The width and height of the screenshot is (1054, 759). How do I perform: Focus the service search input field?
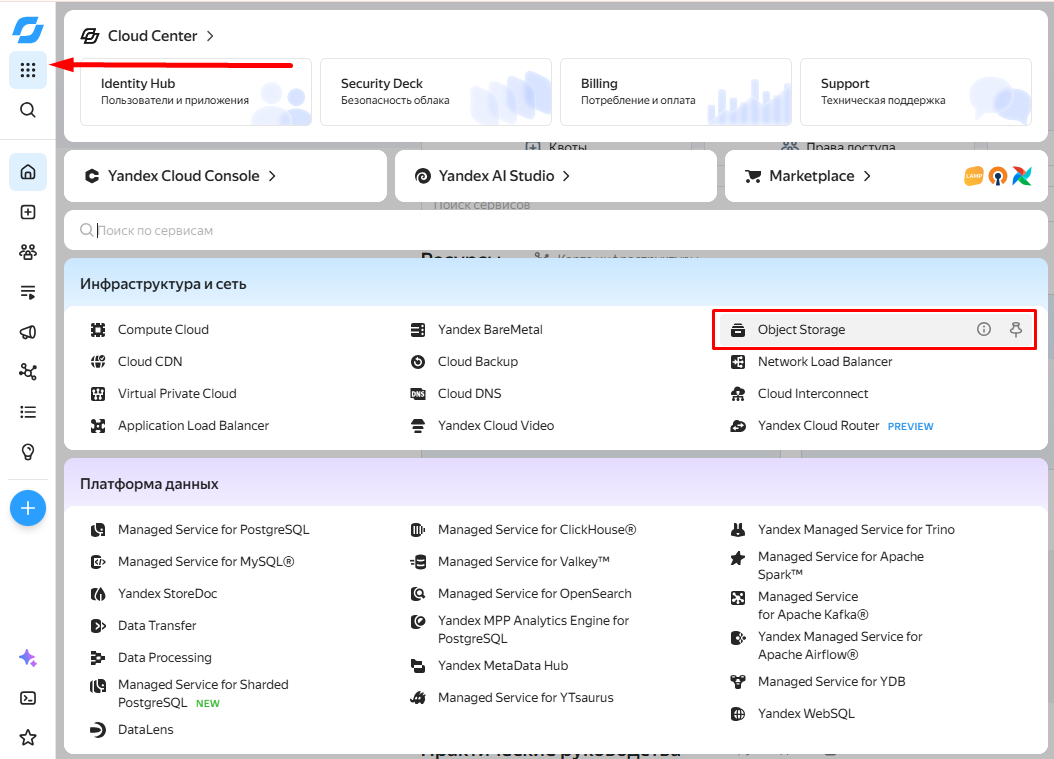555,231
